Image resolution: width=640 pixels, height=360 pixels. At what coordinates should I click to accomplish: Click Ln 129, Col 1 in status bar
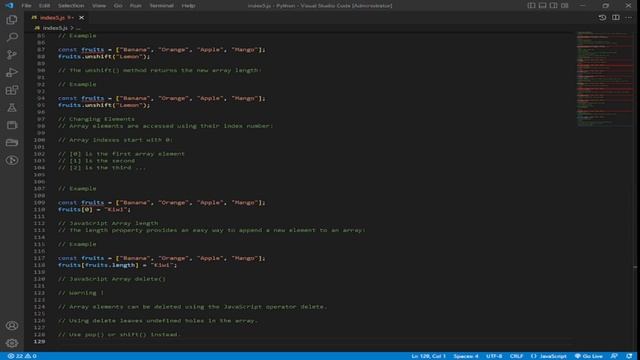click(x=429, y=356)
